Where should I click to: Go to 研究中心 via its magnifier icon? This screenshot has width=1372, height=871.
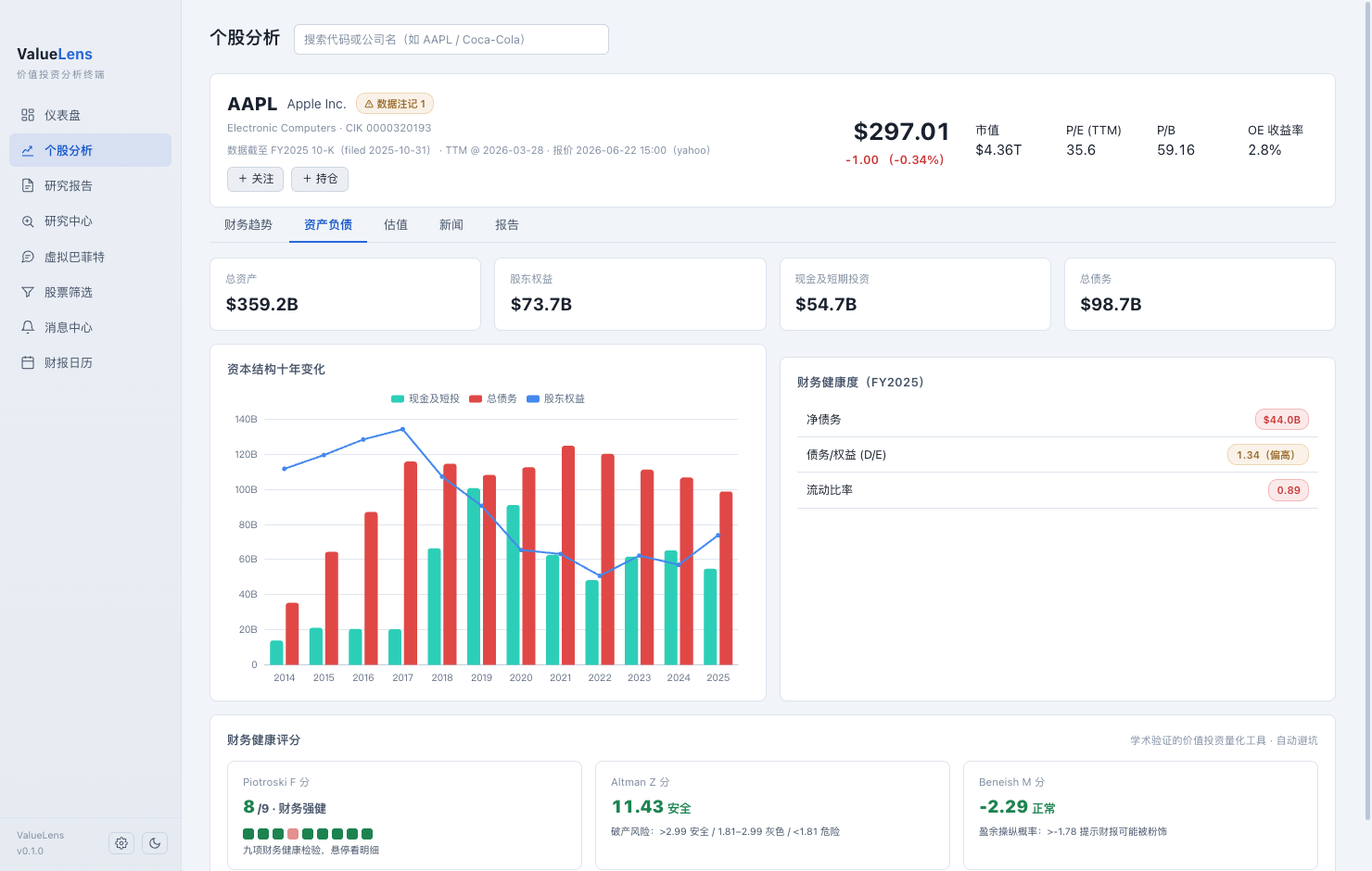click(28, 221)
